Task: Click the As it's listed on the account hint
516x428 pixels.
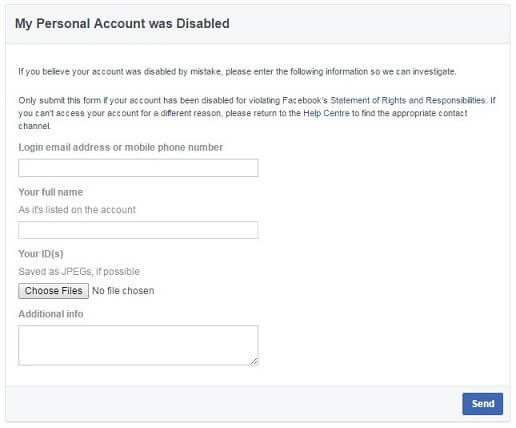Action: pyautogui.click(x=77, y=210)
